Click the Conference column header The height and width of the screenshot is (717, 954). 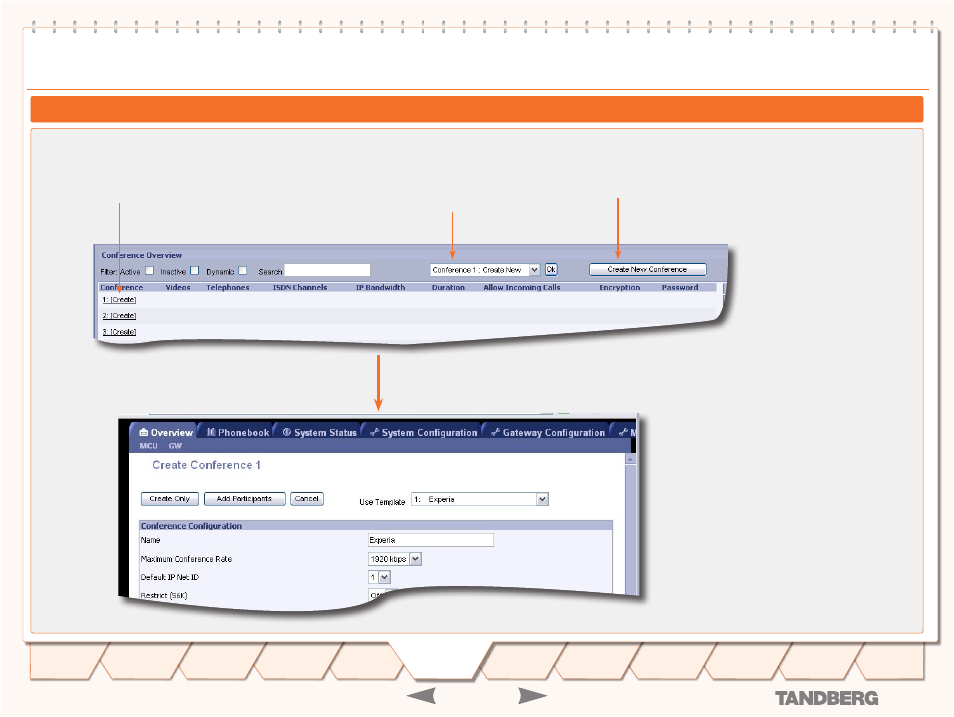(x=122, y=287)
